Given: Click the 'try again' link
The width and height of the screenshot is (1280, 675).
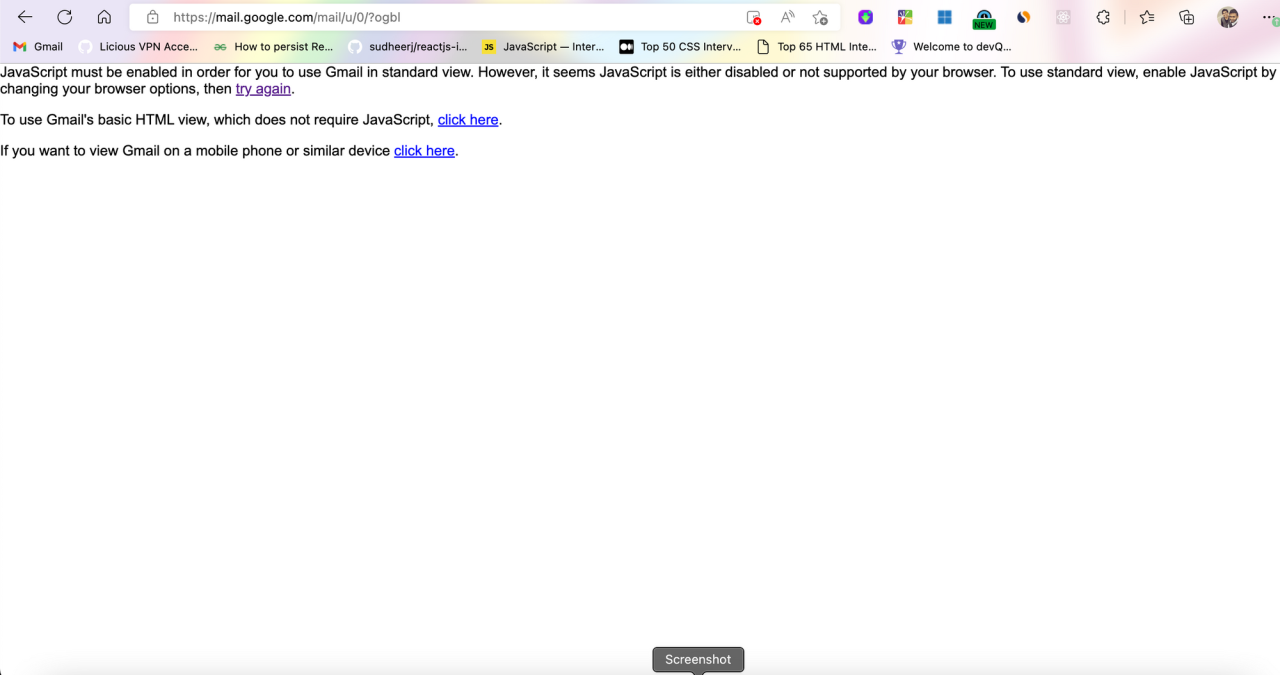Looking at the screenshot, I should click(x=263, y=89).
